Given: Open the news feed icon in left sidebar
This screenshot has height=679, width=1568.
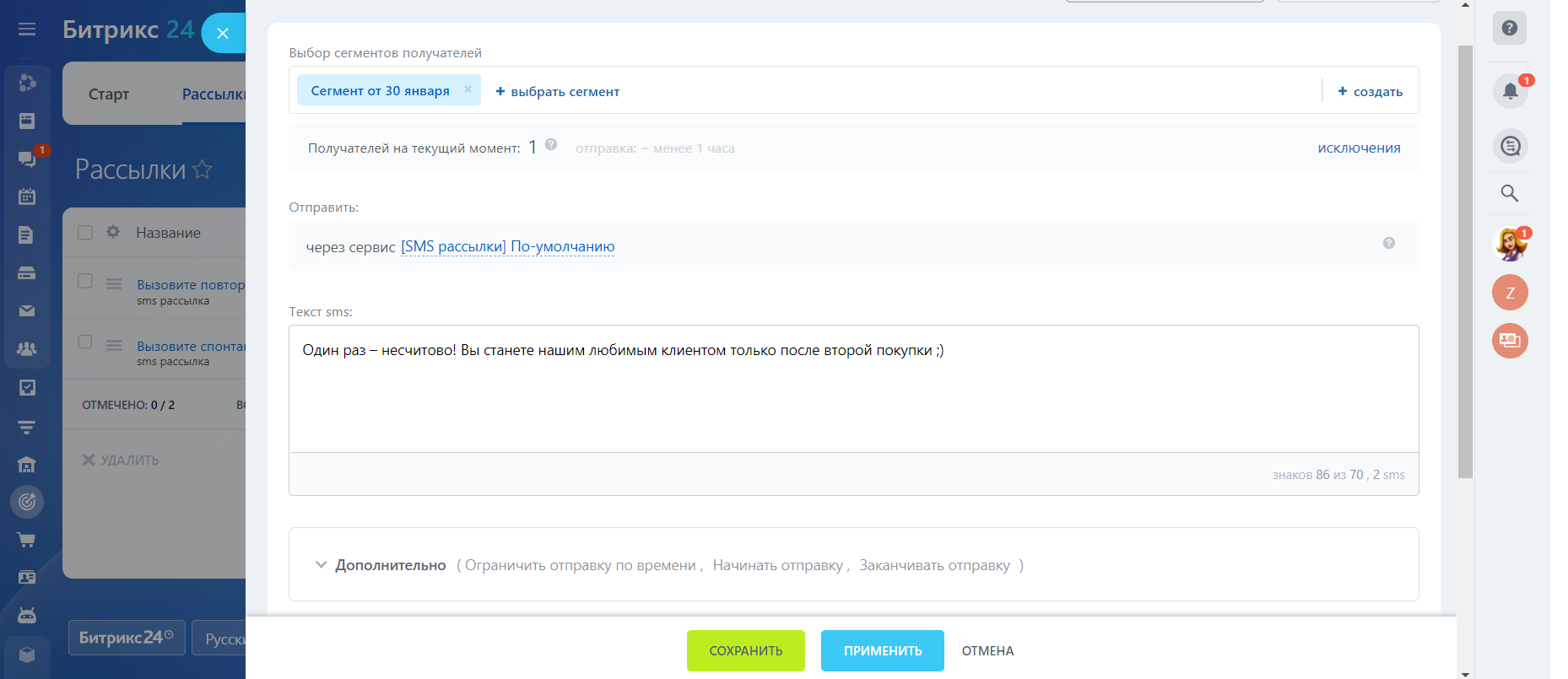Looking at the screenshot, I should click(x=27, y=121).
